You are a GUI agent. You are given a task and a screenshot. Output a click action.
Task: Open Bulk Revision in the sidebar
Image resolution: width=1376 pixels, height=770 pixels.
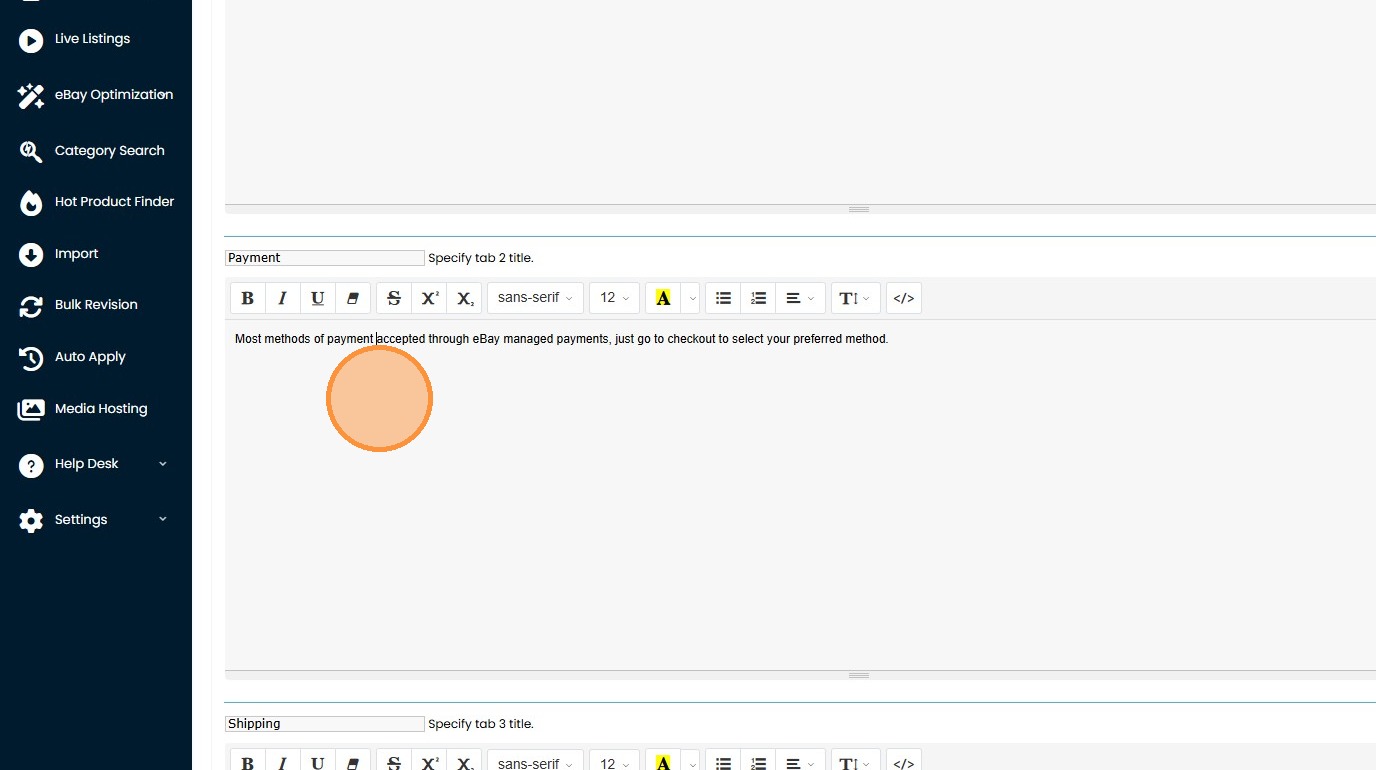tap(96, 305)
